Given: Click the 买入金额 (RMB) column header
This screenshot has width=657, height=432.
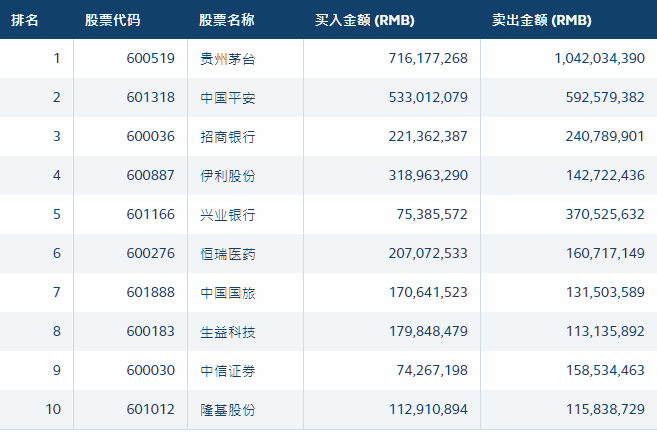Looking at the screenshot, I should (x=365, y=20).
